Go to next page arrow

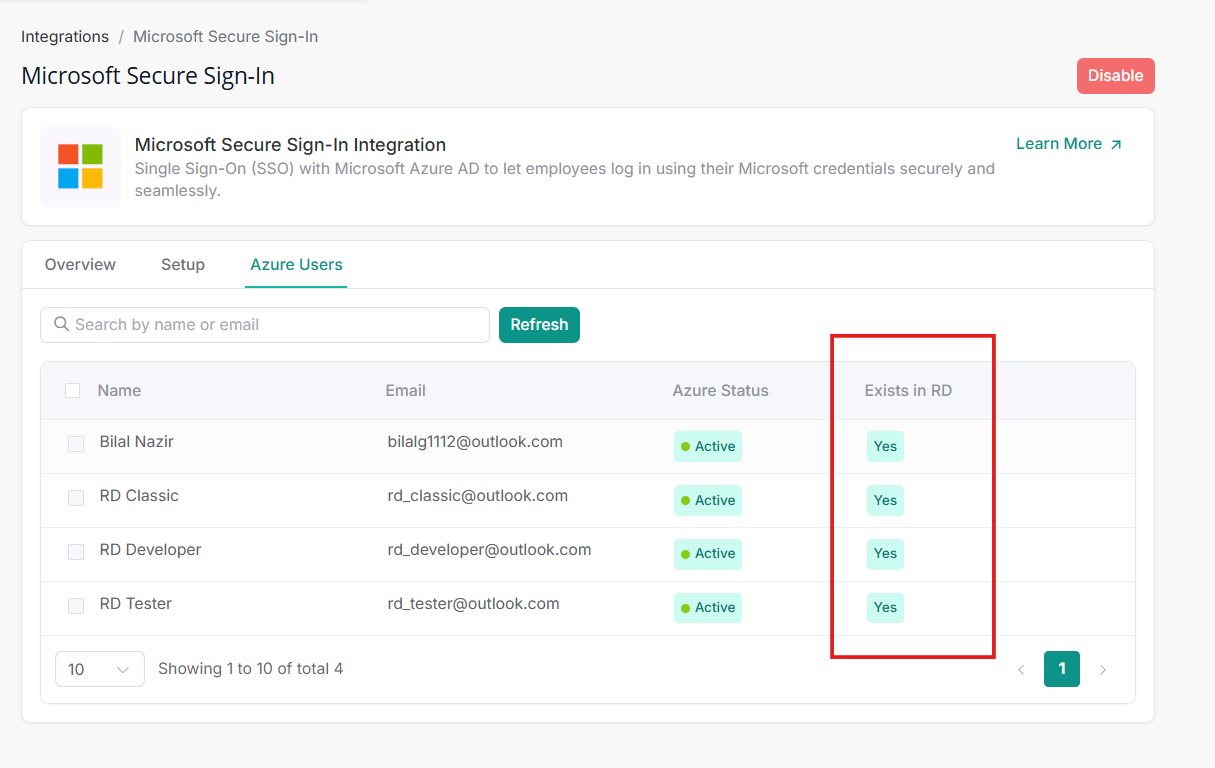coord(1103,670)
